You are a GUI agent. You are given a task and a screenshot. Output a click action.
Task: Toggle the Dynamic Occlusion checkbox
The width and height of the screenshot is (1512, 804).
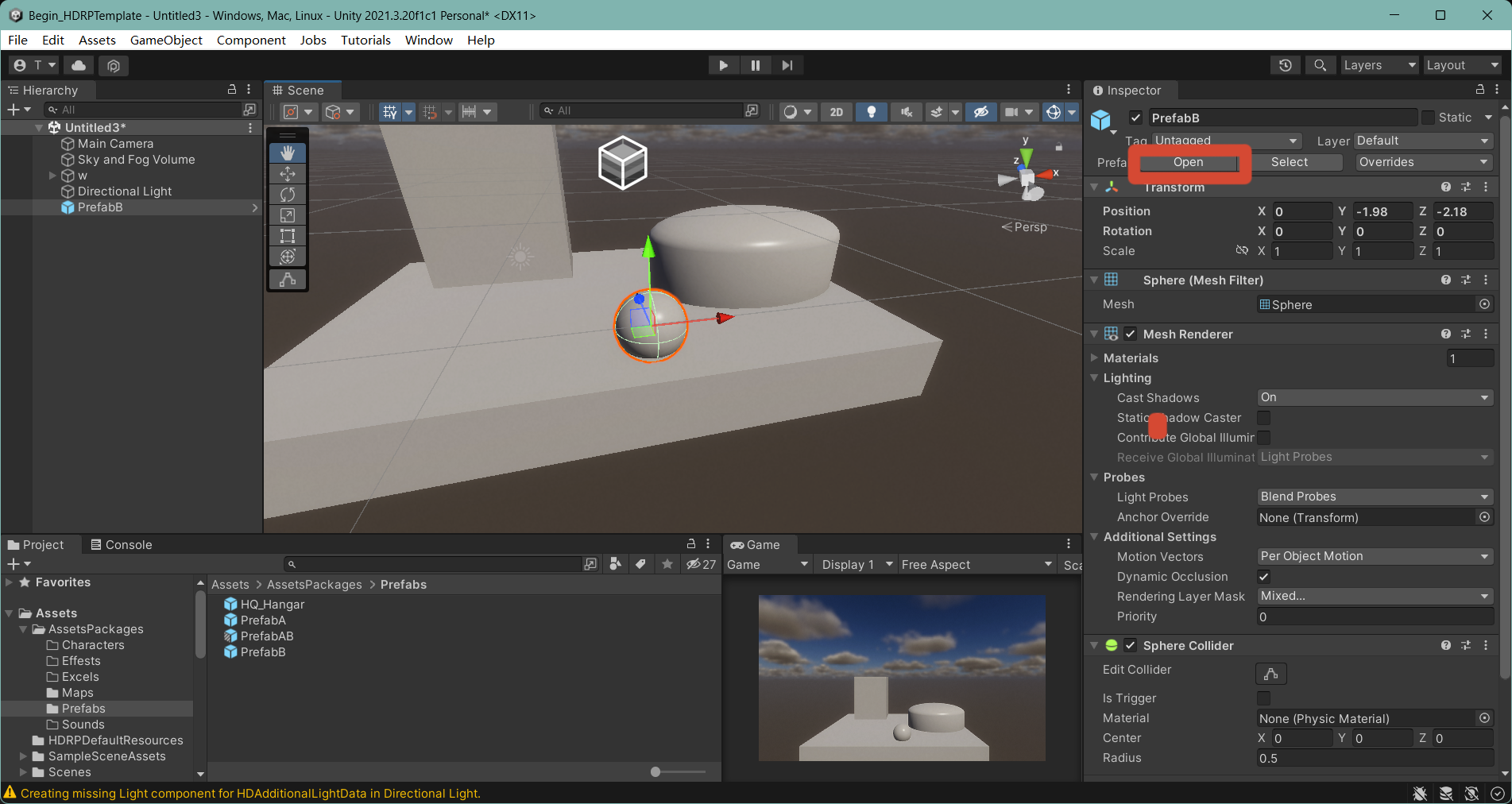(x=1264, y=577)
